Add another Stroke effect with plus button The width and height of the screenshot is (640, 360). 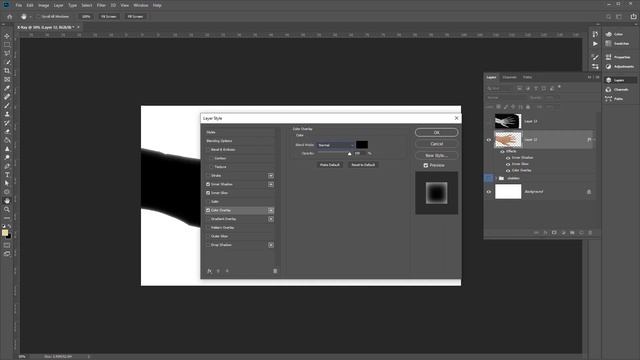[x=271, y=176]
